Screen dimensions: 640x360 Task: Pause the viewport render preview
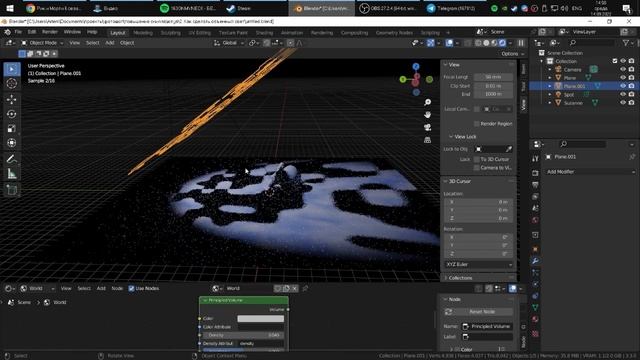[521, 43]
